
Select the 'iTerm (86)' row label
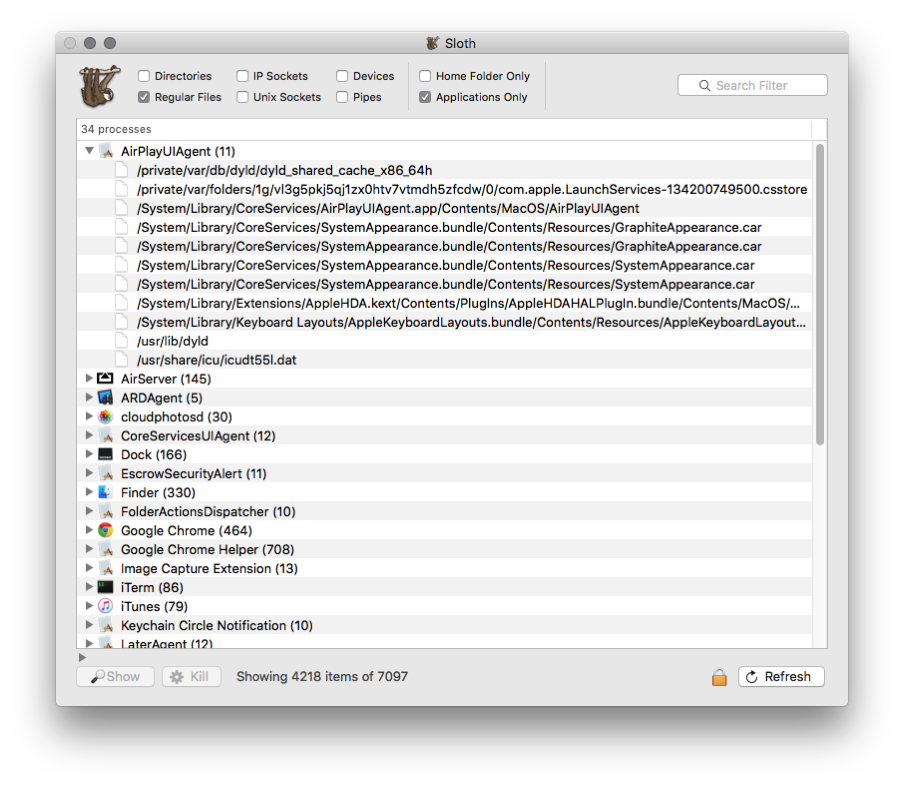(152, 588)
